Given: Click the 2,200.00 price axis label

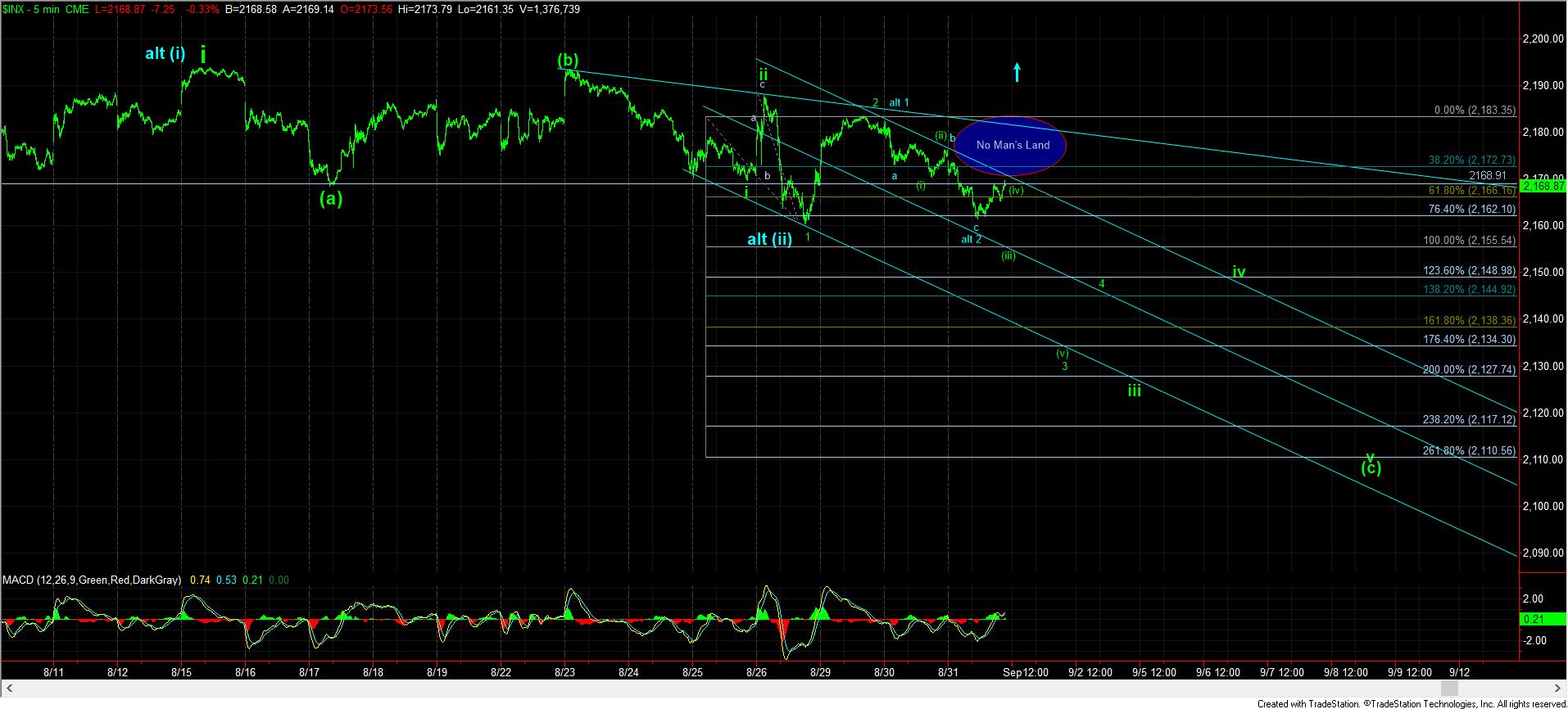Looking at the screenshot, I should 1542,38.
